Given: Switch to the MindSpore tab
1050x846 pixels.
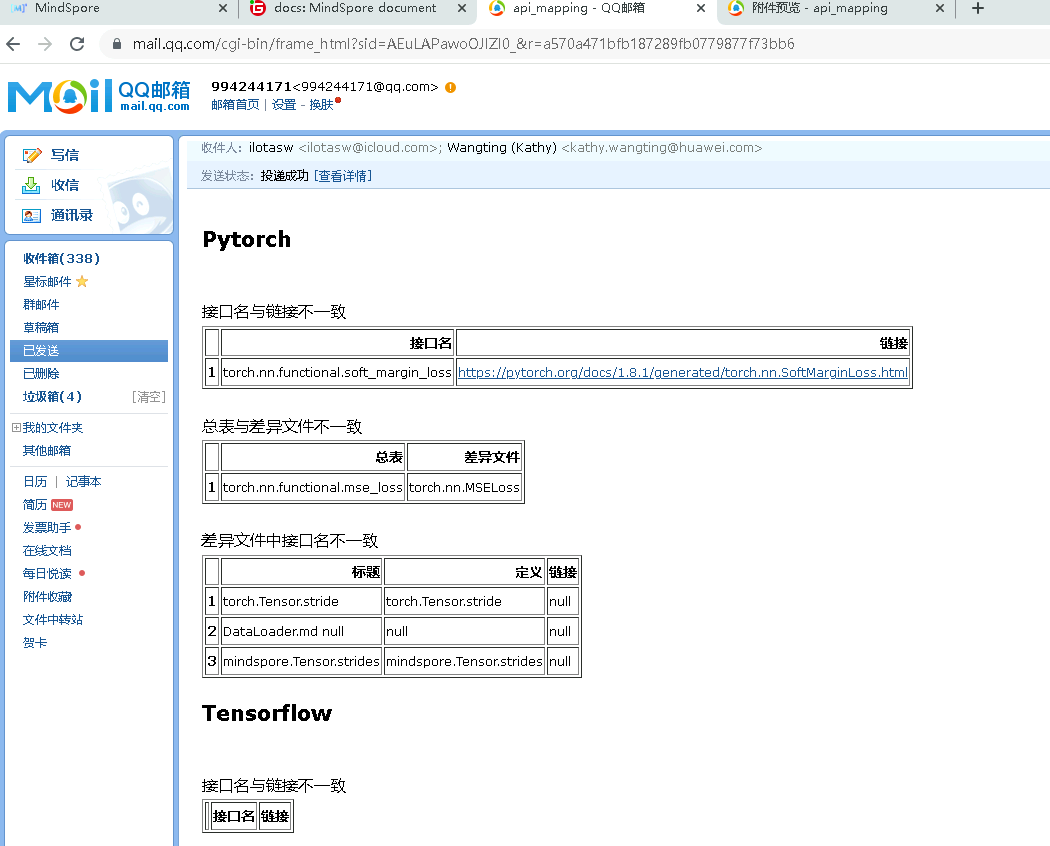Looking at the screenshot, I should coord(67,8).
